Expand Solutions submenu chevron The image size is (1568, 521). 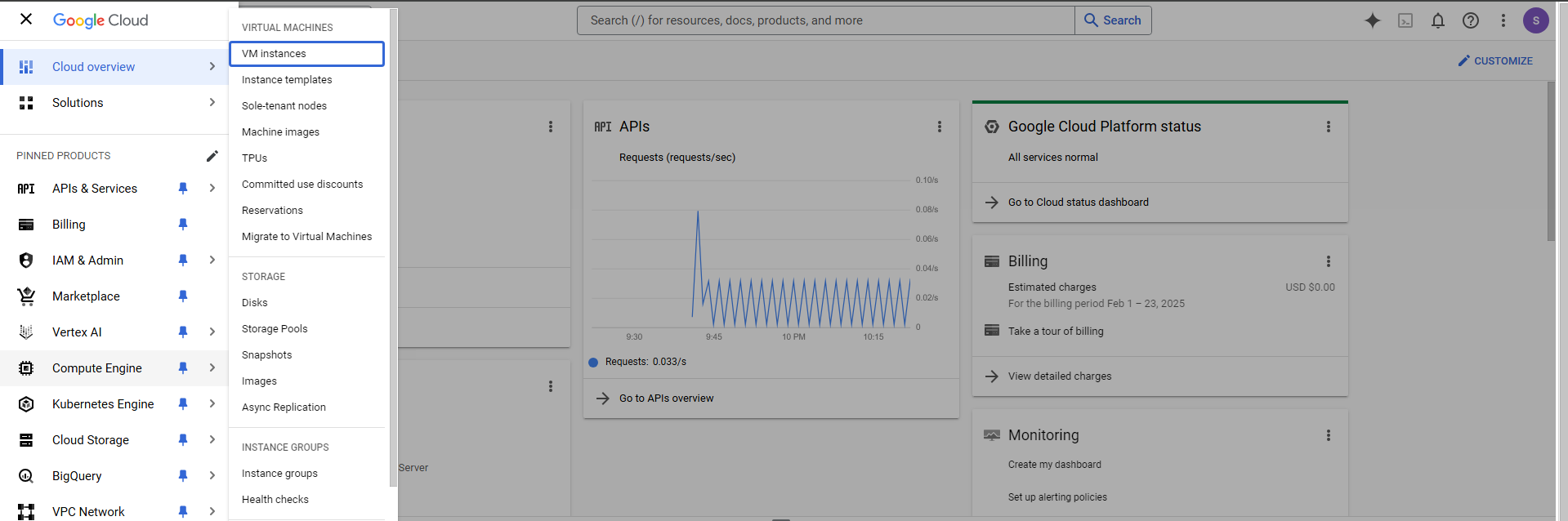[212, 102]
